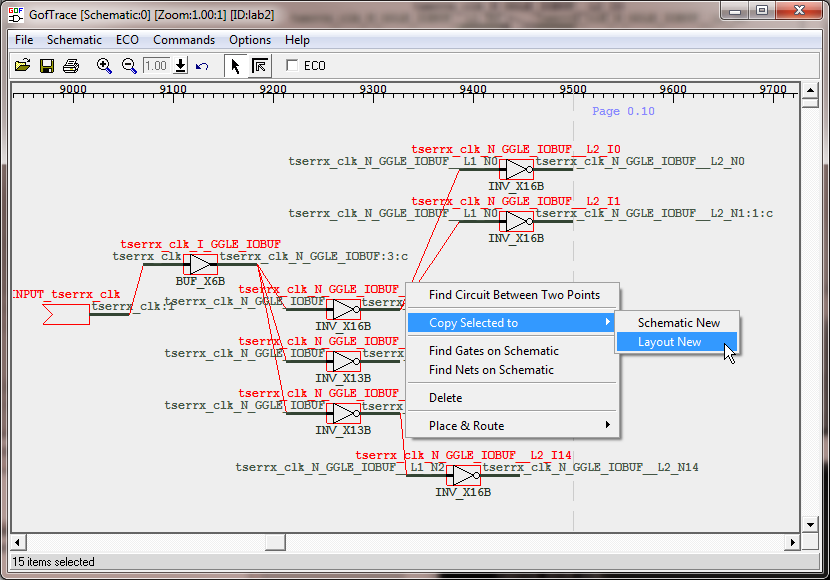Choose Schematic New from submenu
Viewport: 830px width, 580px height.
[678, 323]
